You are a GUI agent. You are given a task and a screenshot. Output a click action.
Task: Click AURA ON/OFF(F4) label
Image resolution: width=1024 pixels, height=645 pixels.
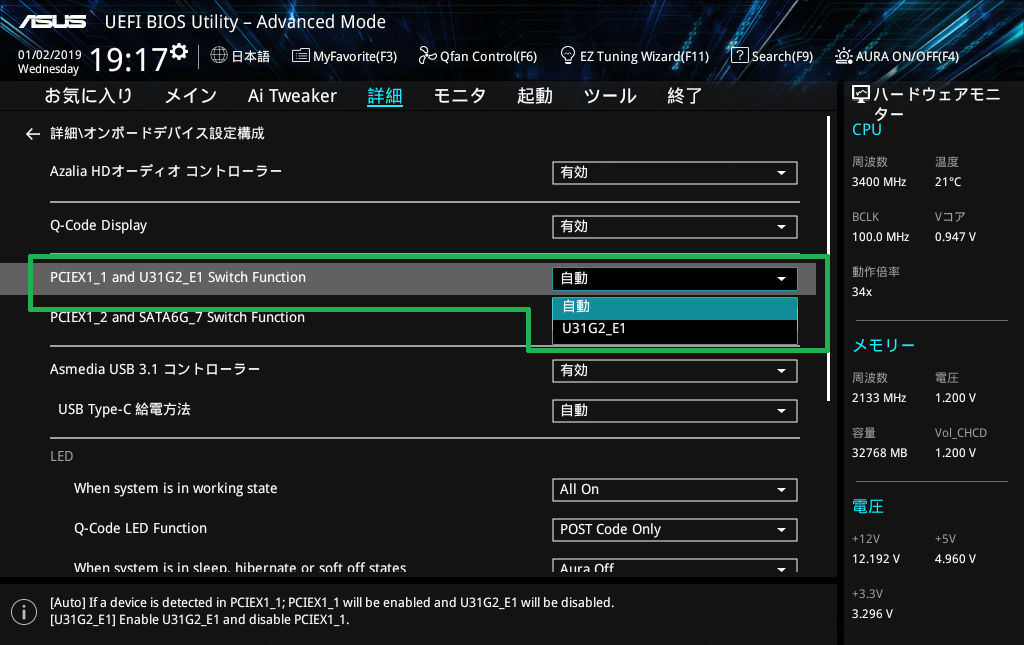(907, 56)
